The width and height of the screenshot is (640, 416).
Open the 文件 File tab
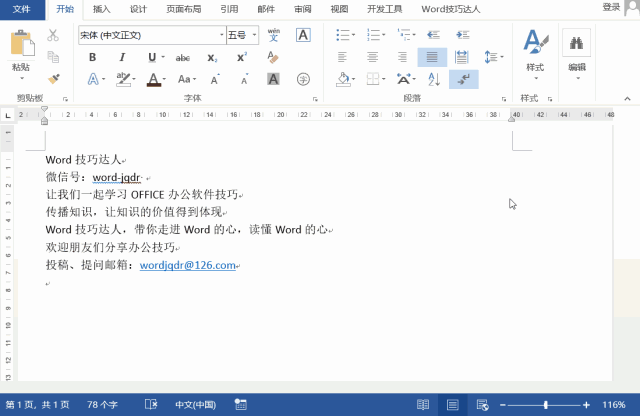22,9
